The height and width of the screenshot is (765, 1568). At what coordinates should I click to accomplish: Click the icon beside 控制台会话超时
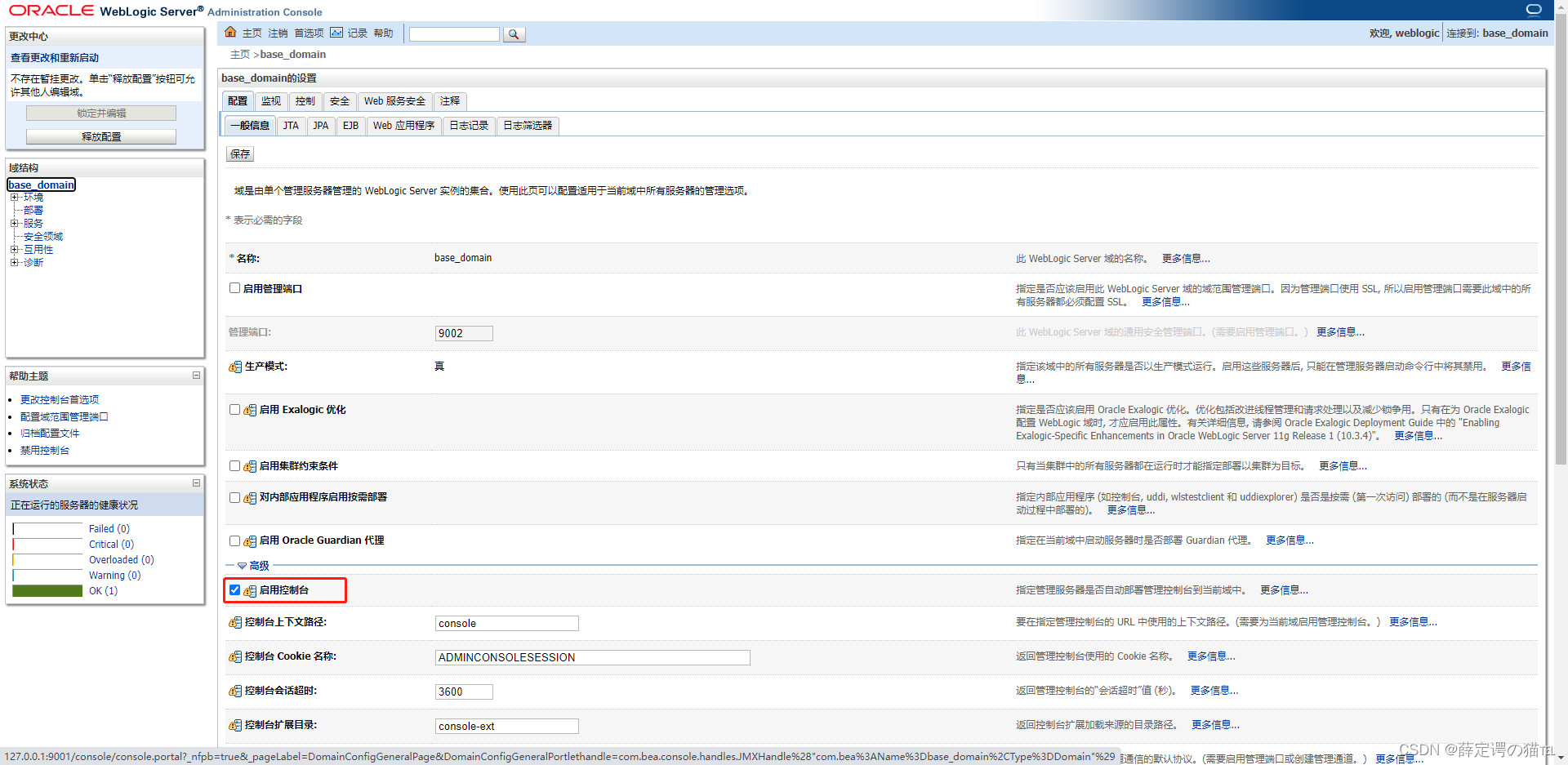coord(235,691)
